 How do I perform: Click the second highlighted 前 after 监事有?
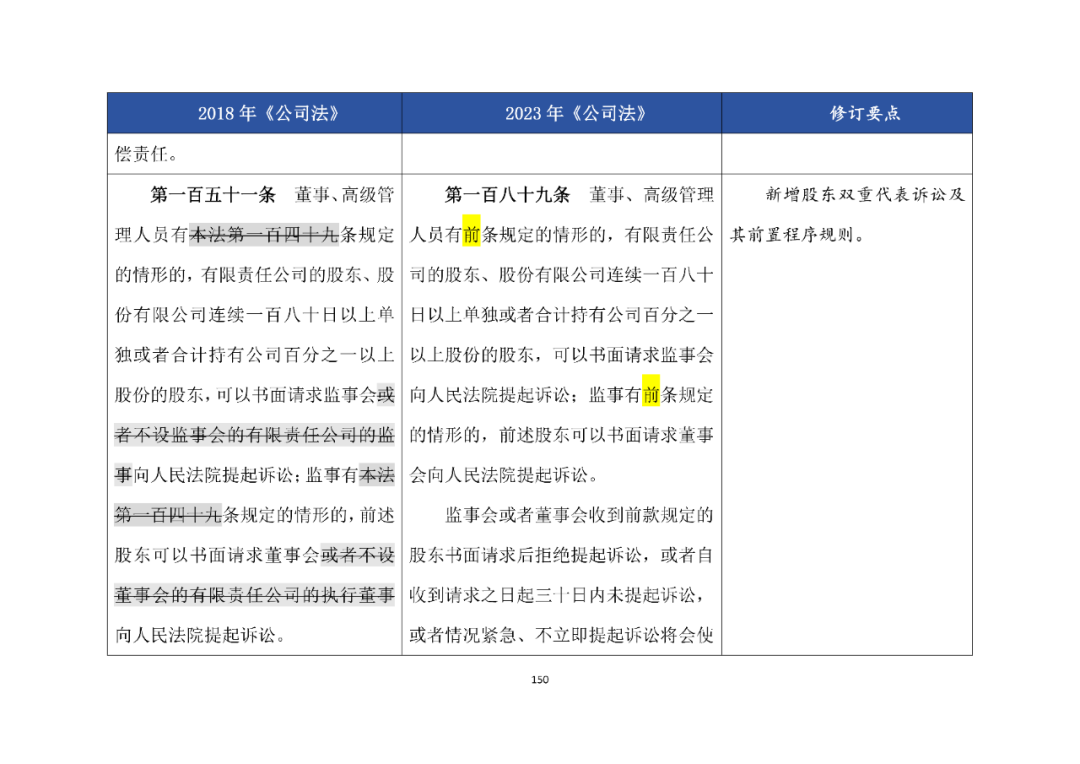(651, 395)
